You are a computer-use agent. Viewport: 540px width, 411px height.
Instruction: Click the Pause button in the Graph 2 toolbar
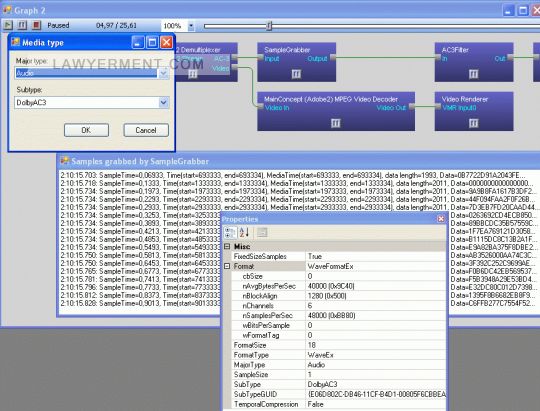coord(22,25)
